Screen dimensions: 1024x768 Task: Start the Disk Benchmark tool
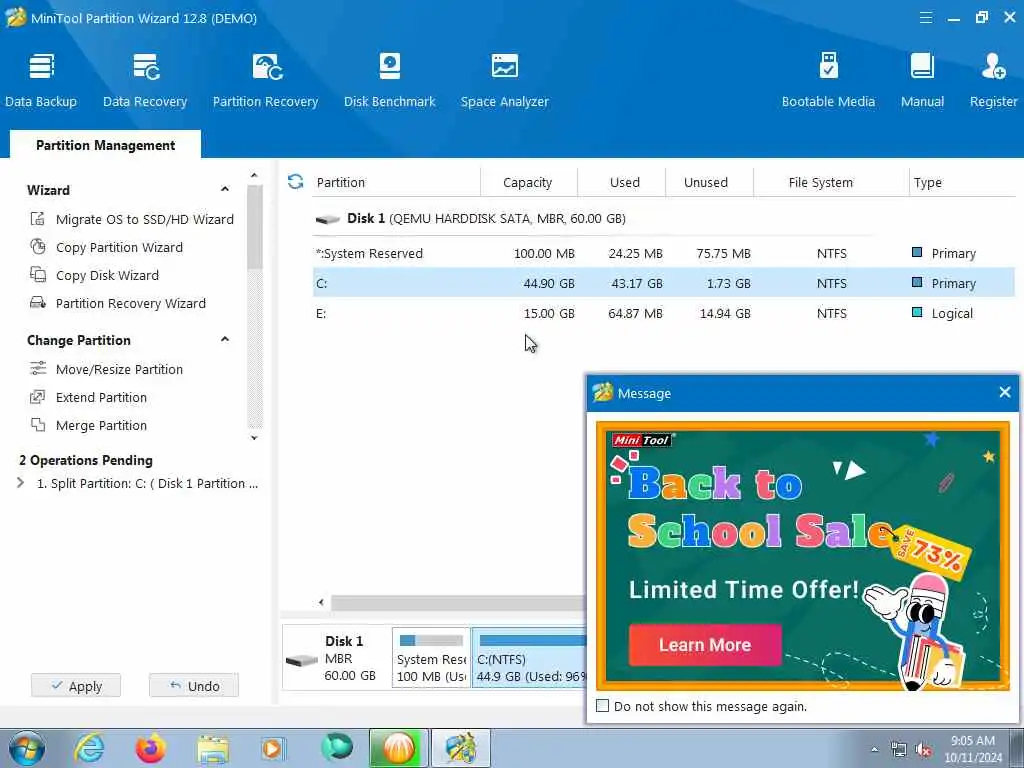tap(389, 80)
